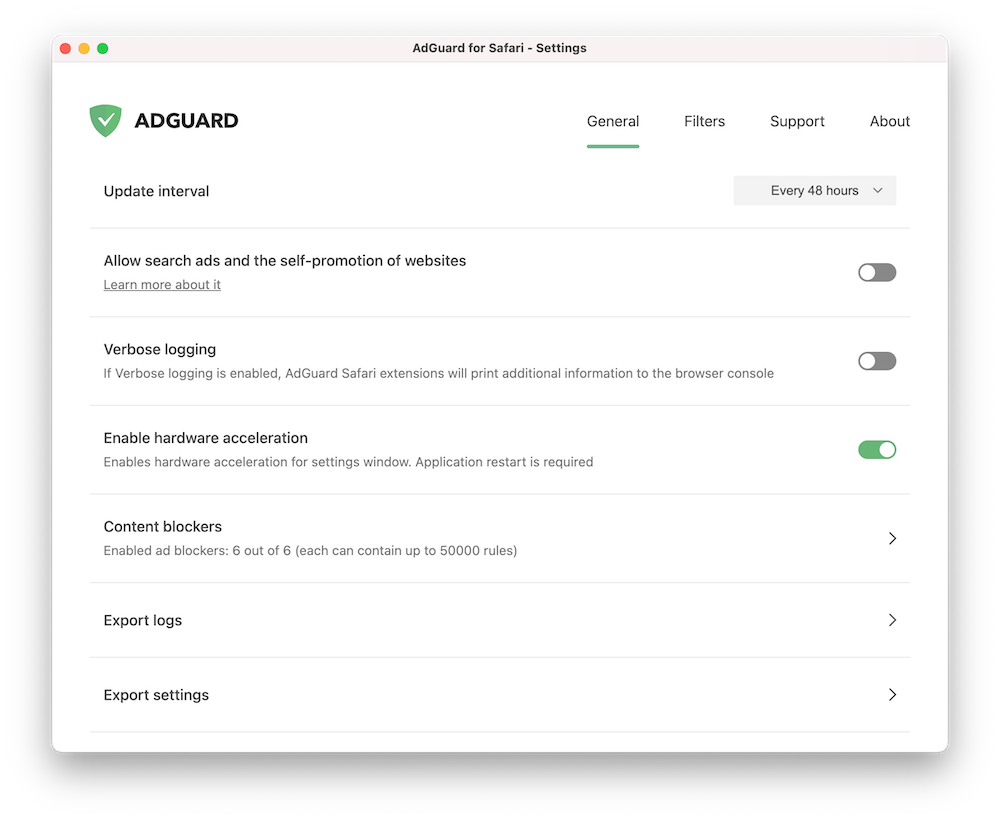Enable search ads and self-promotion toggle
Viewport: 1000px width, 821px height.
pos(877,272)
